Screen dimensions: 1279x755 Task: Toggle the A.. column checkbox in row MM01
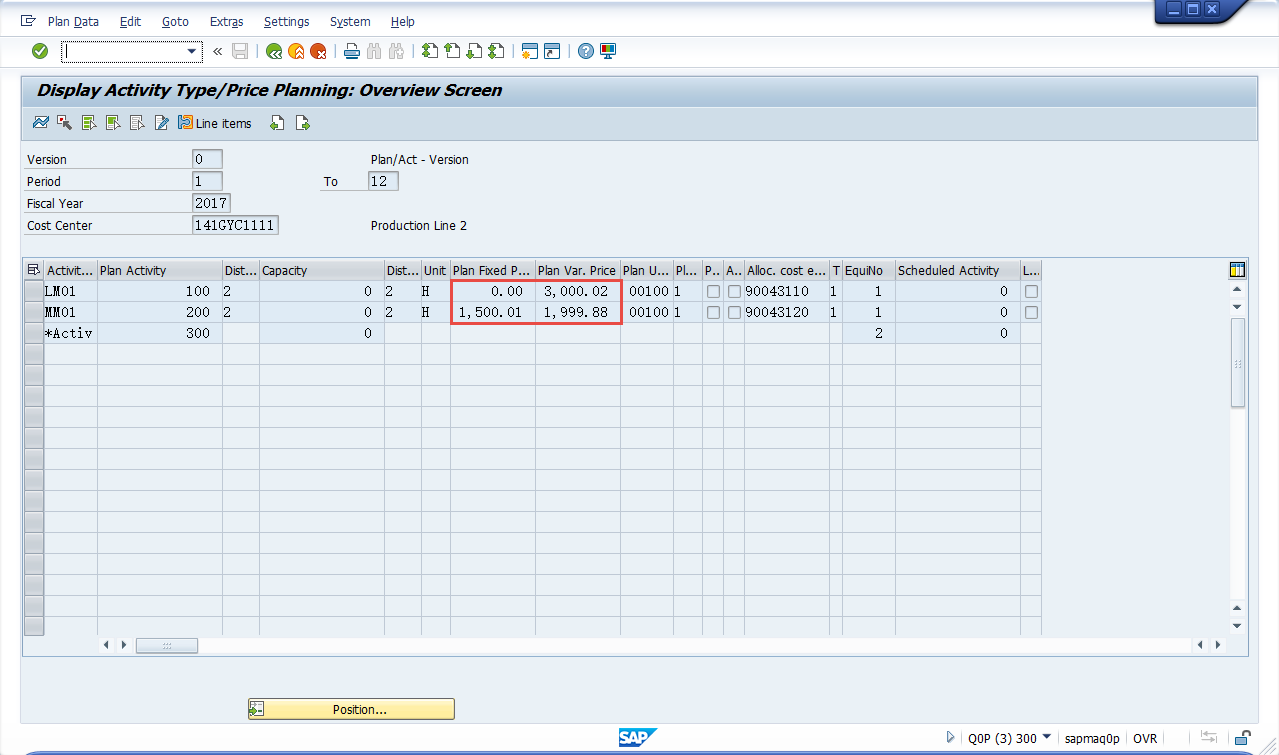tap(735, 312)
